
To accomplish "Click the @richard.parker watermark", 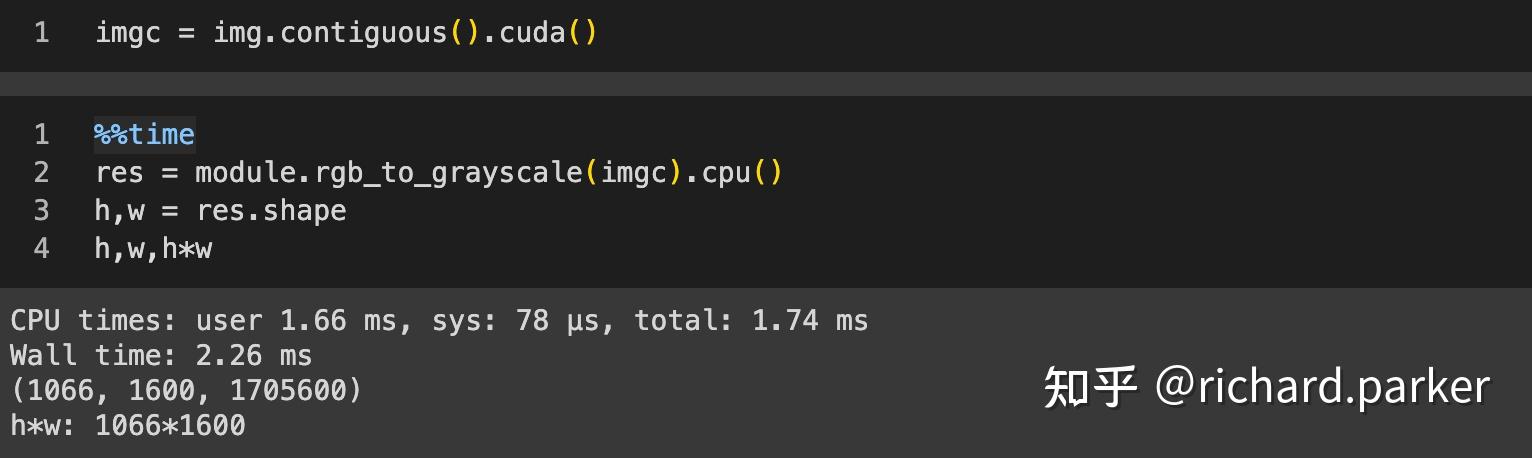I will tap(1322, 388).
